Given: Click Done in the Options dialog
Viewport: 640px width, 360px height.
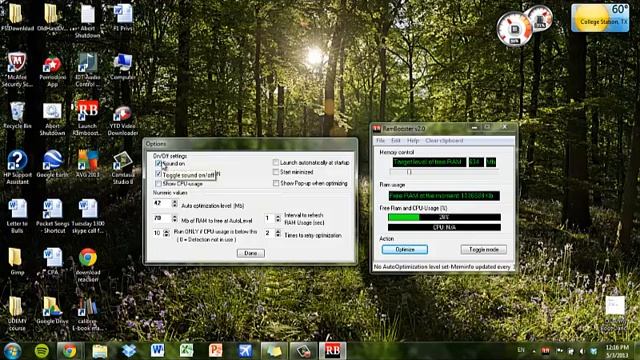Looking at the screenshot, I should tap(251, 253).
